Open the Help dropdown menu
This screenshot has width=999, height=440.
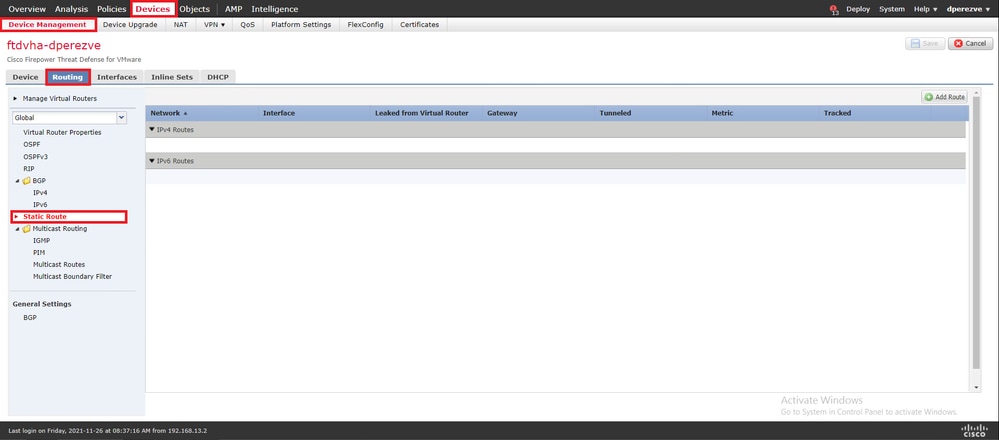tap(926, 10)
